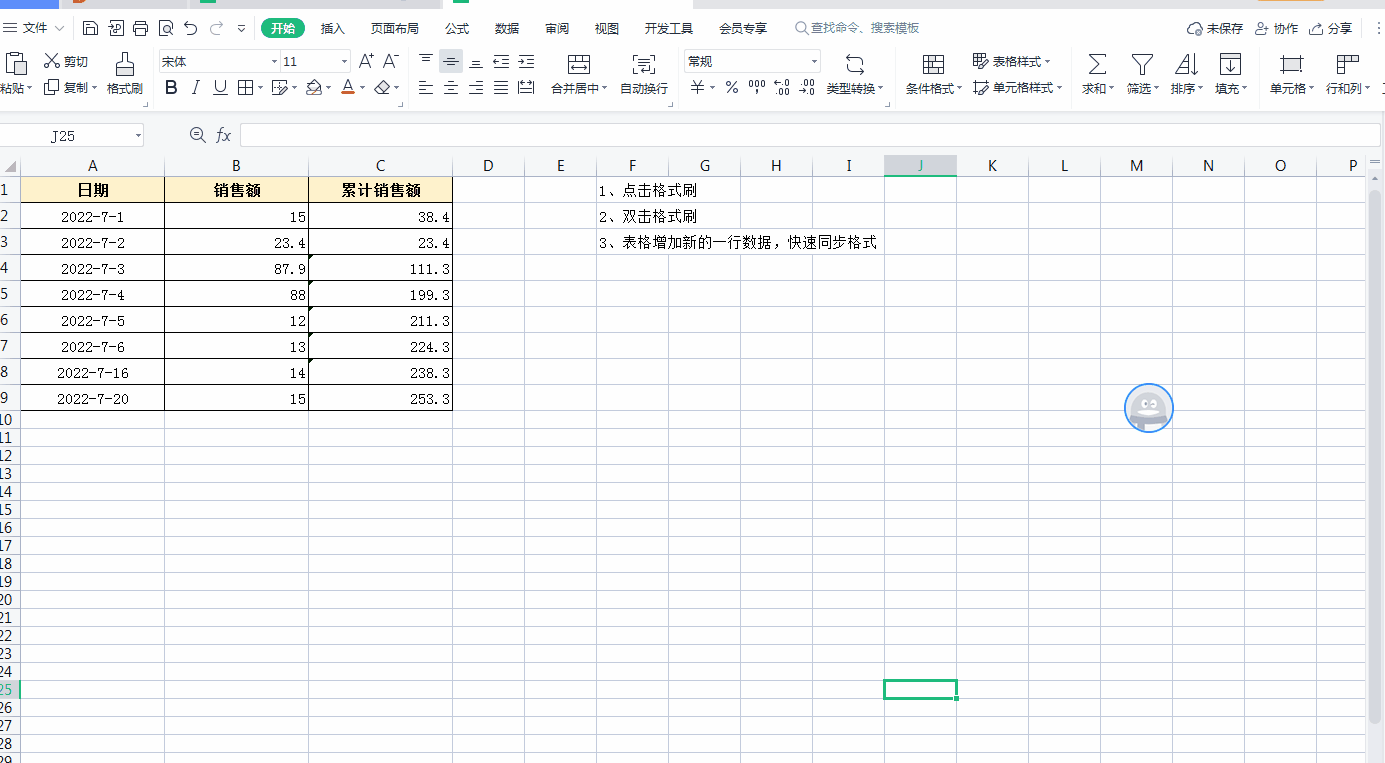Click the Auto Wrap (自动换行) button
1385x763 pixels.
click(644, 74)
